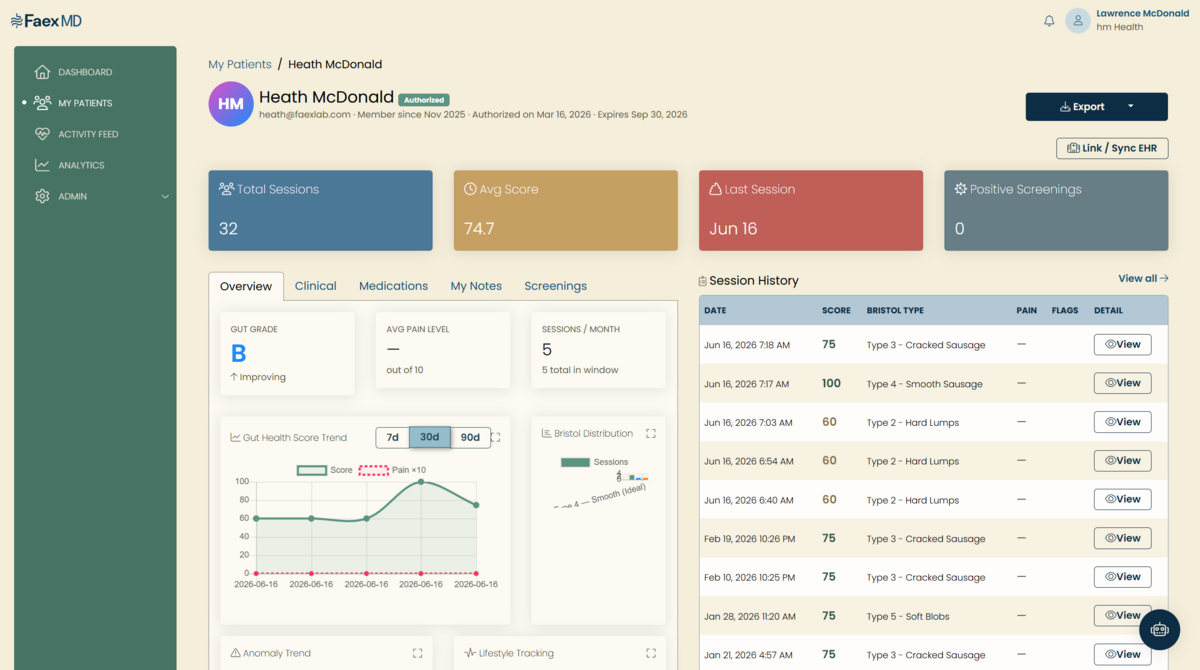This screenshot has width=1200, height=670.
Task: Open the chatbot assistant bubble
Action: coord(1159,630)
